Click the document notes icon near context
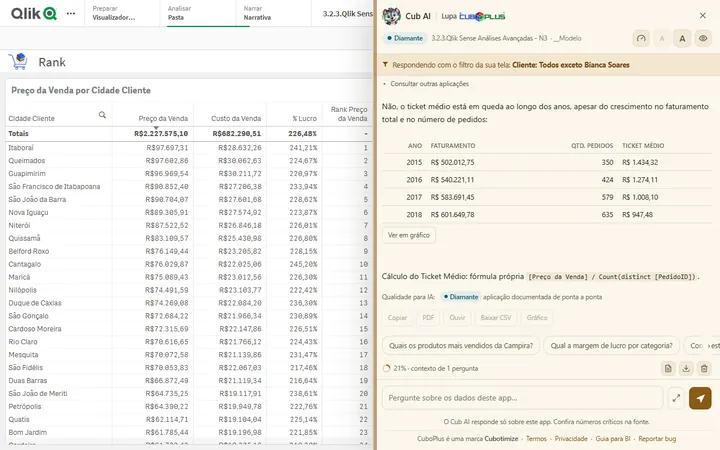The width and height of the screenshot is (720, 450). coord(668,368)
